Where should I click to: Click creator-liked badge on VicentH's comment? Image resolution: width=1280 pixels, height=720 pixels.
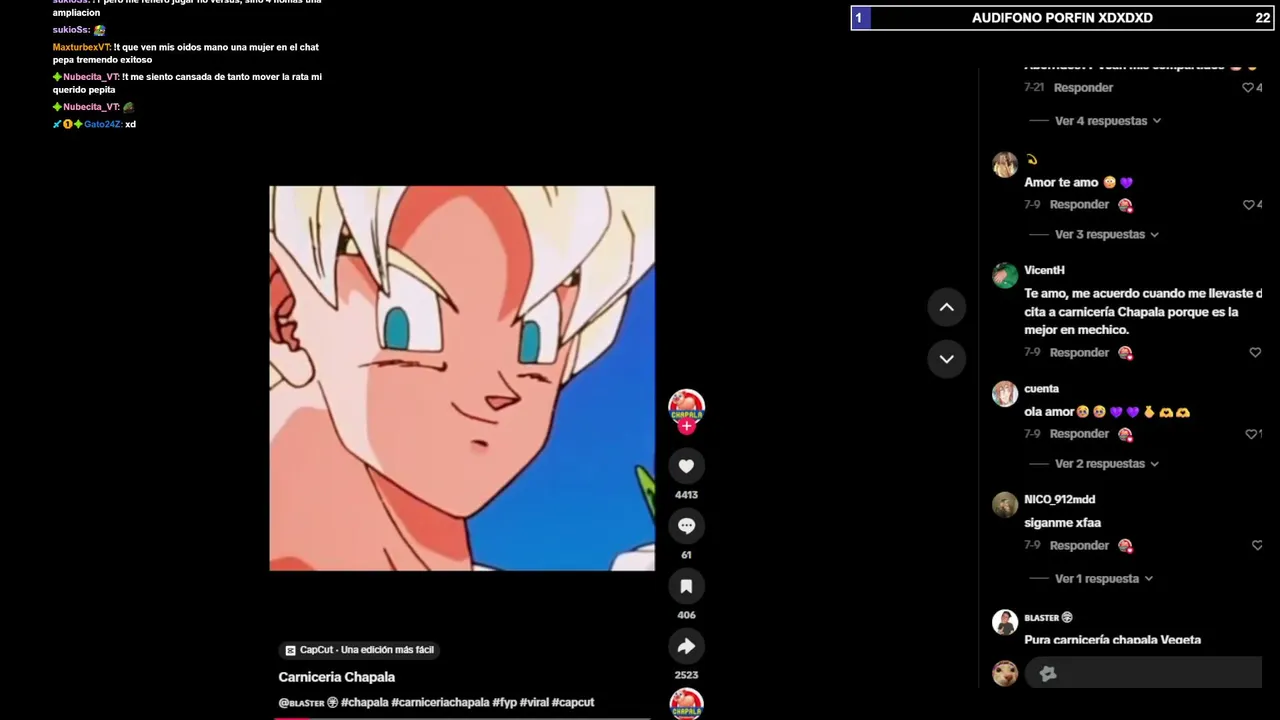1125,353
